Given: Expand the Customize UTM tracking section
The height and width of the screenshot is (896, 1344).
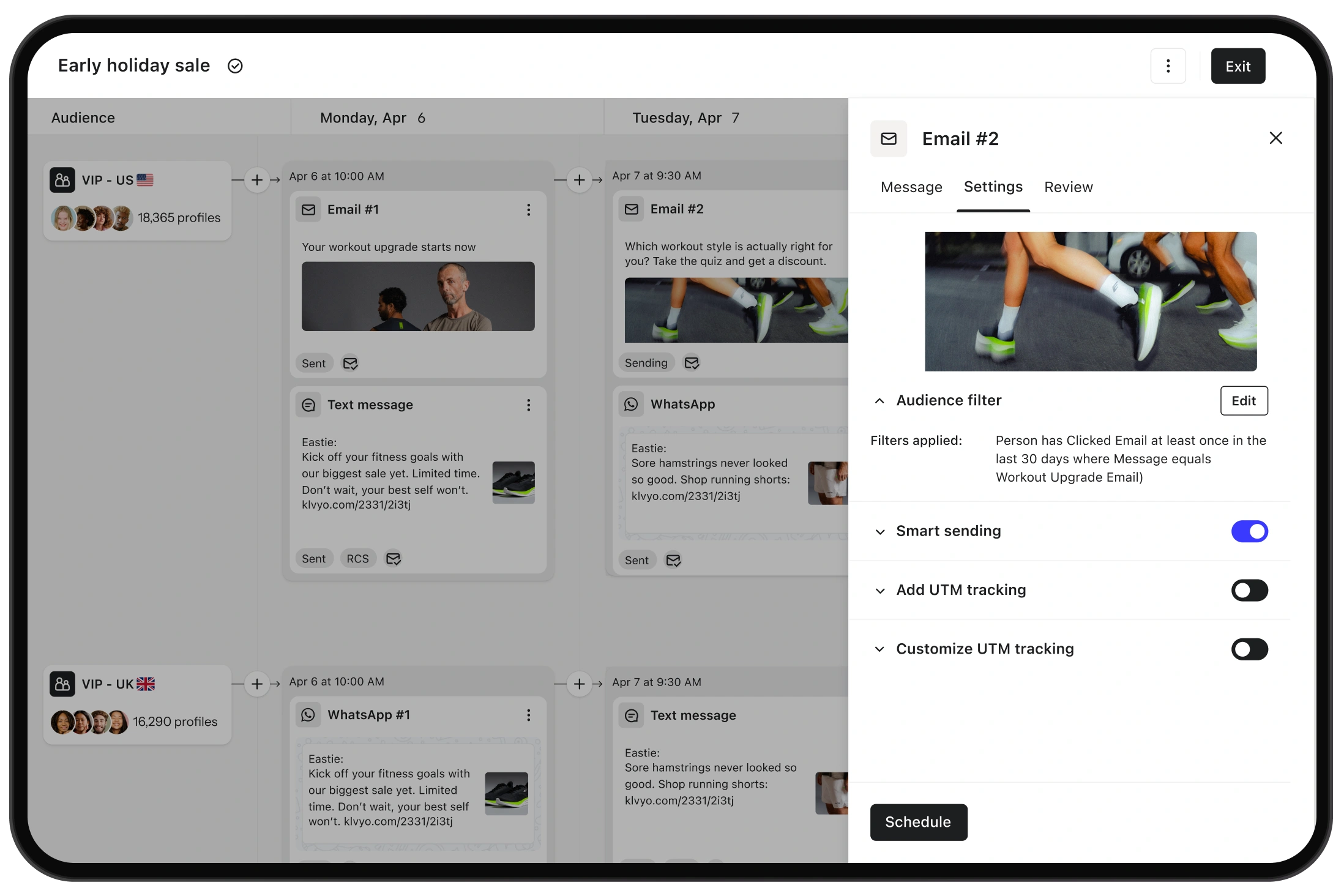Looking at the screenshot, I should point(879,649).
